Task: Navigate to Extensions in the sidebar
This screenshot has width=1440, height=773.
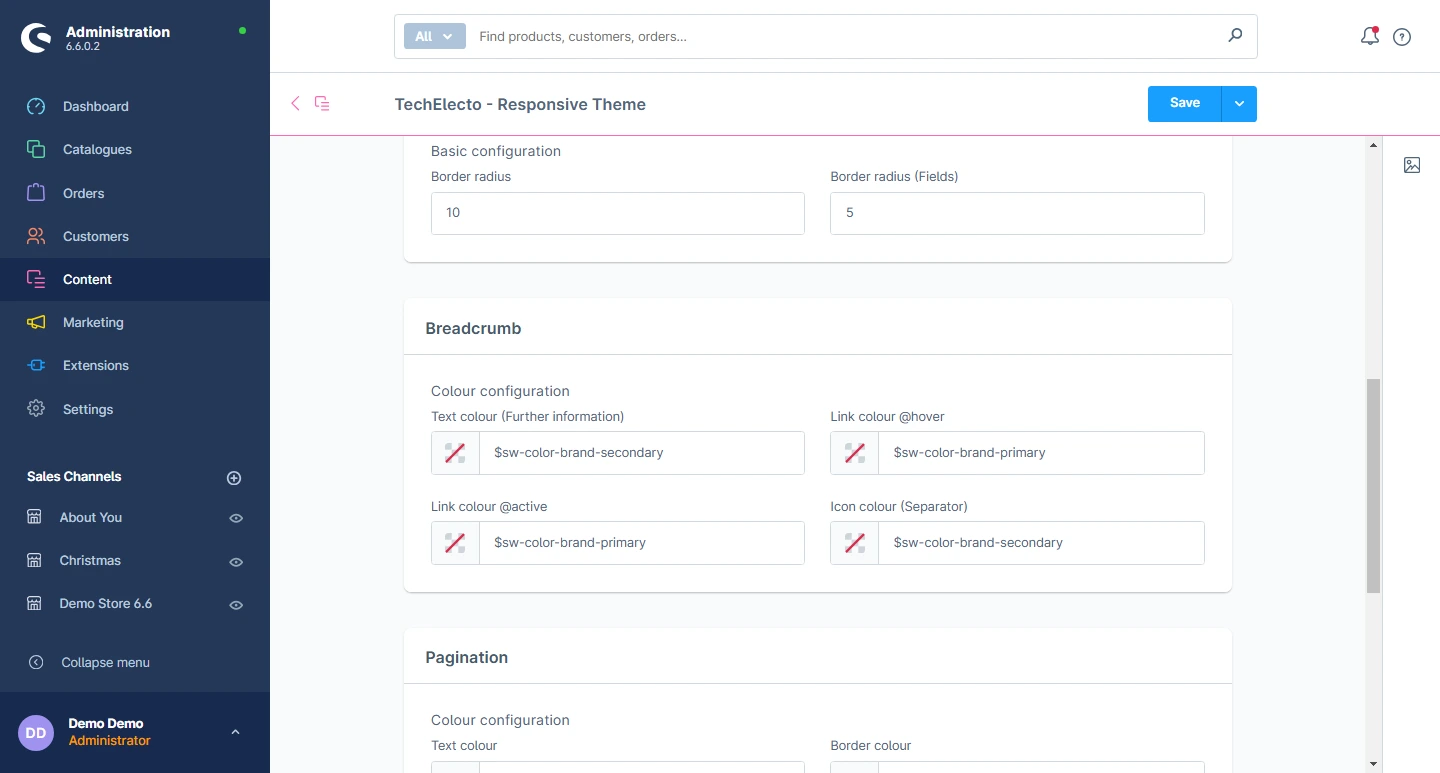Action: tap(95, 365)
